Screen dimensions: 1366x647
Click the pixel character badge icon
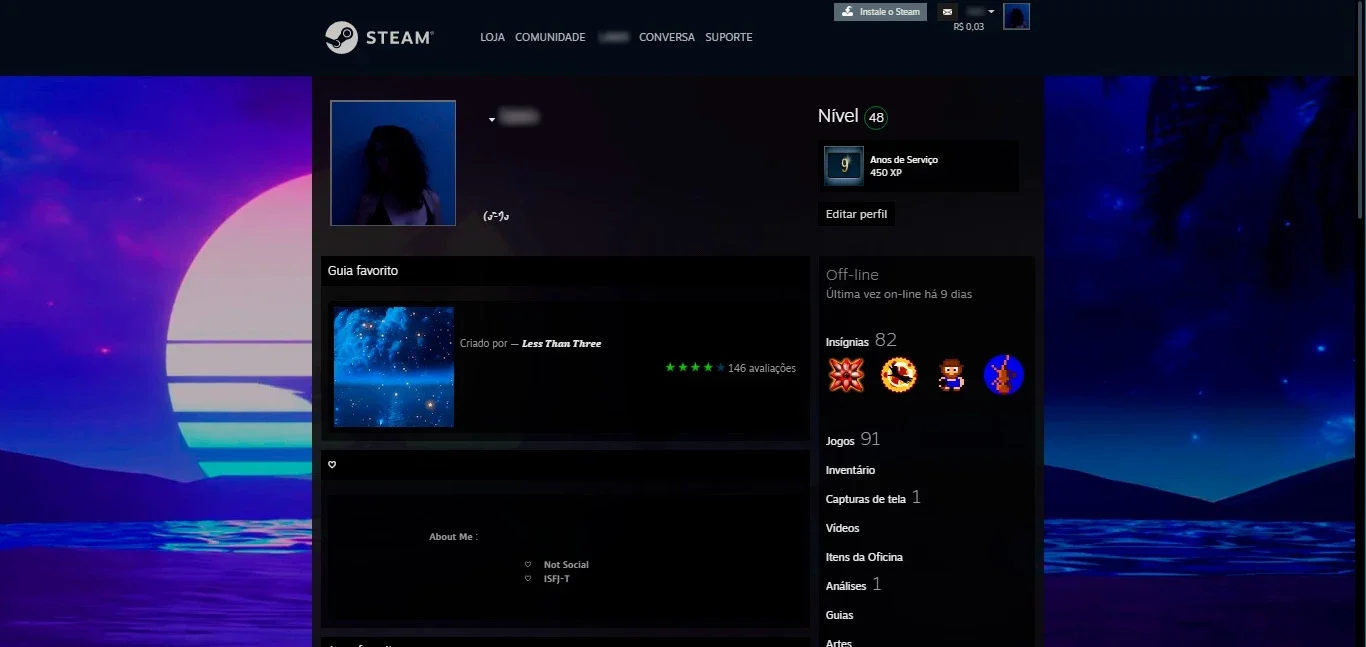tap(951, 375)
